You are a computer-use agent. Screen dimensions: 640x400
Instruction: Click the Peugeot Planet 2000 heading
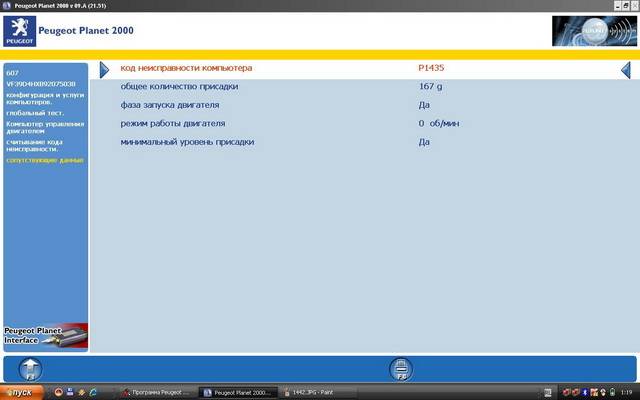[86, 31]
